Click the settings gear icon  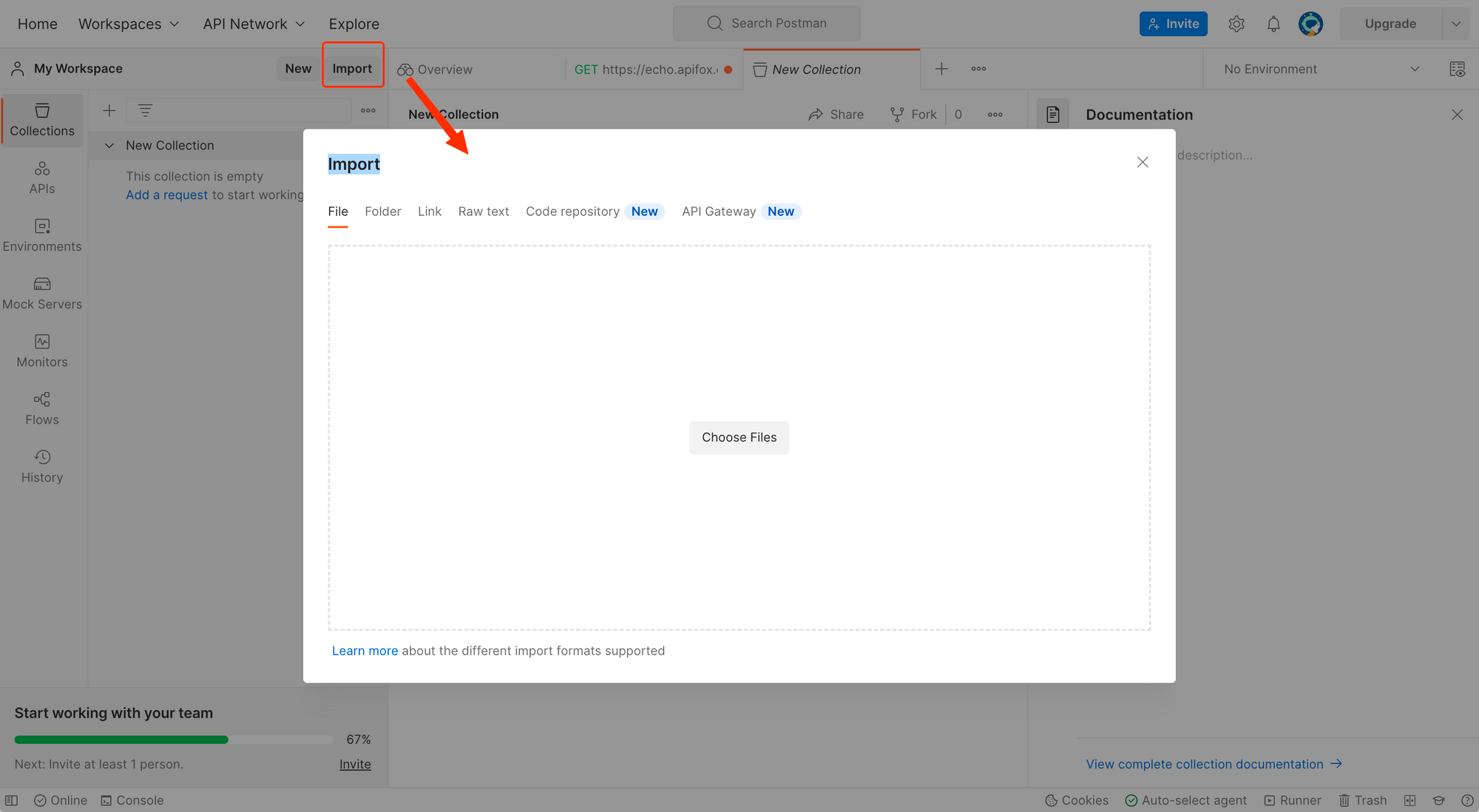tap(1236, 24)
